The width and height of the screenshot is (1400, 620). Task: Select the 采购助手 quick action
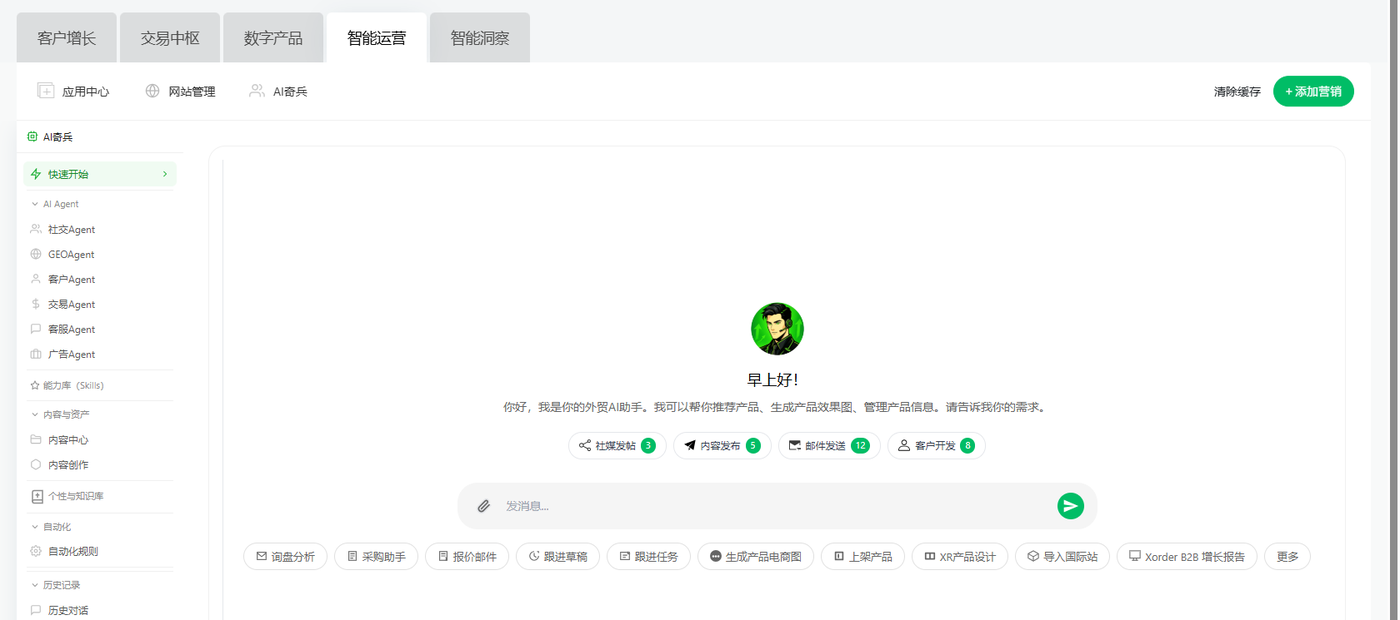point(376,556)
